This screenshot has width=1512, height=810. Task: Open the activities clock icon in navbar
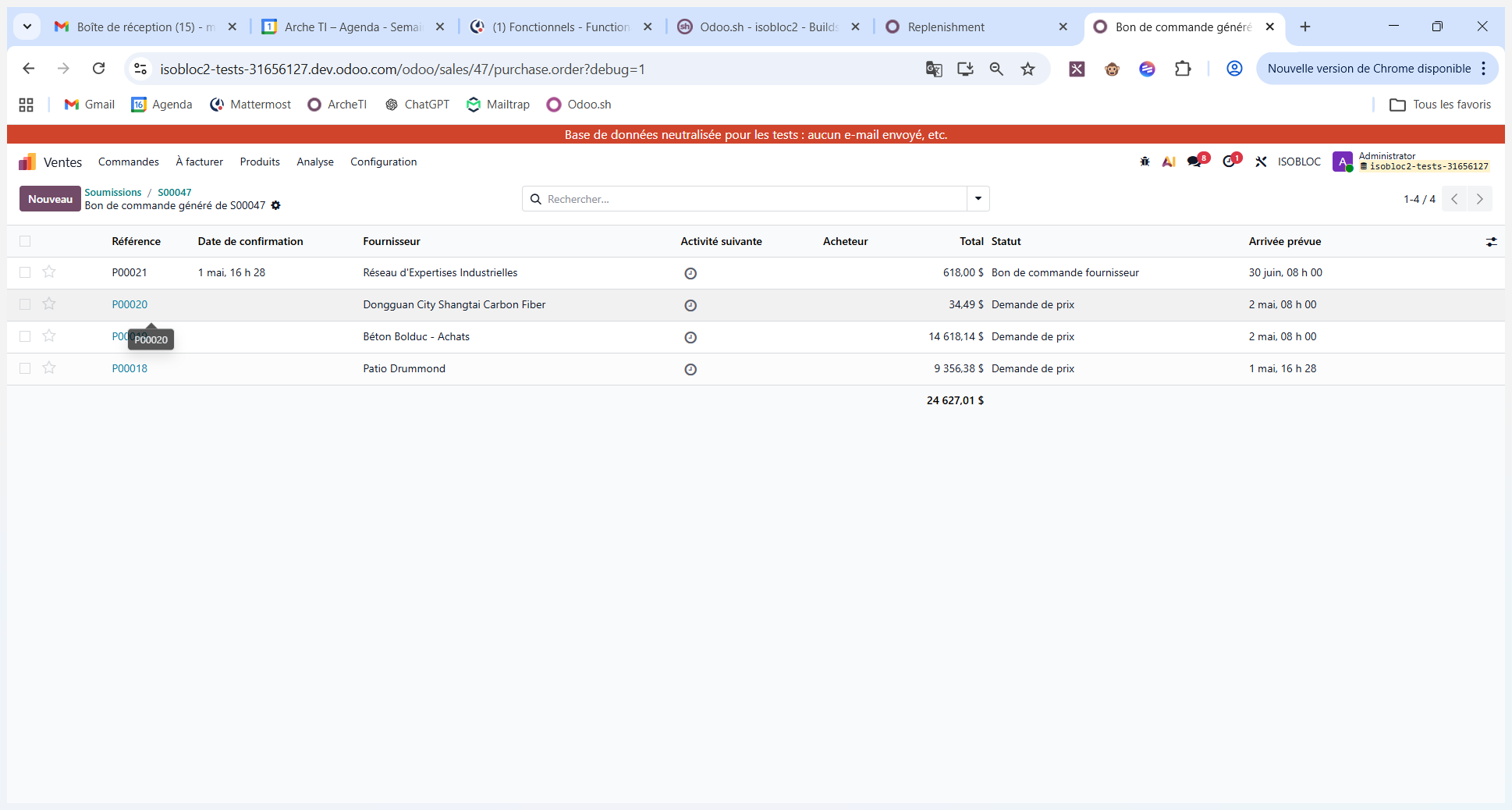[x=1230, y=162]
